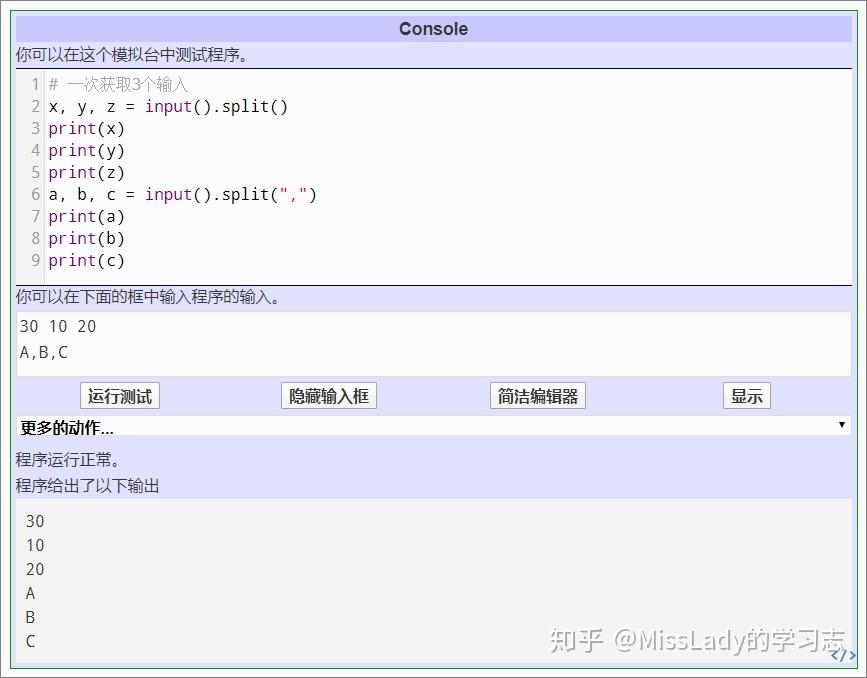Screen dimensions: 867x678
Task: Click the 运行测试 button to run the program
Action: pos(119,395)
